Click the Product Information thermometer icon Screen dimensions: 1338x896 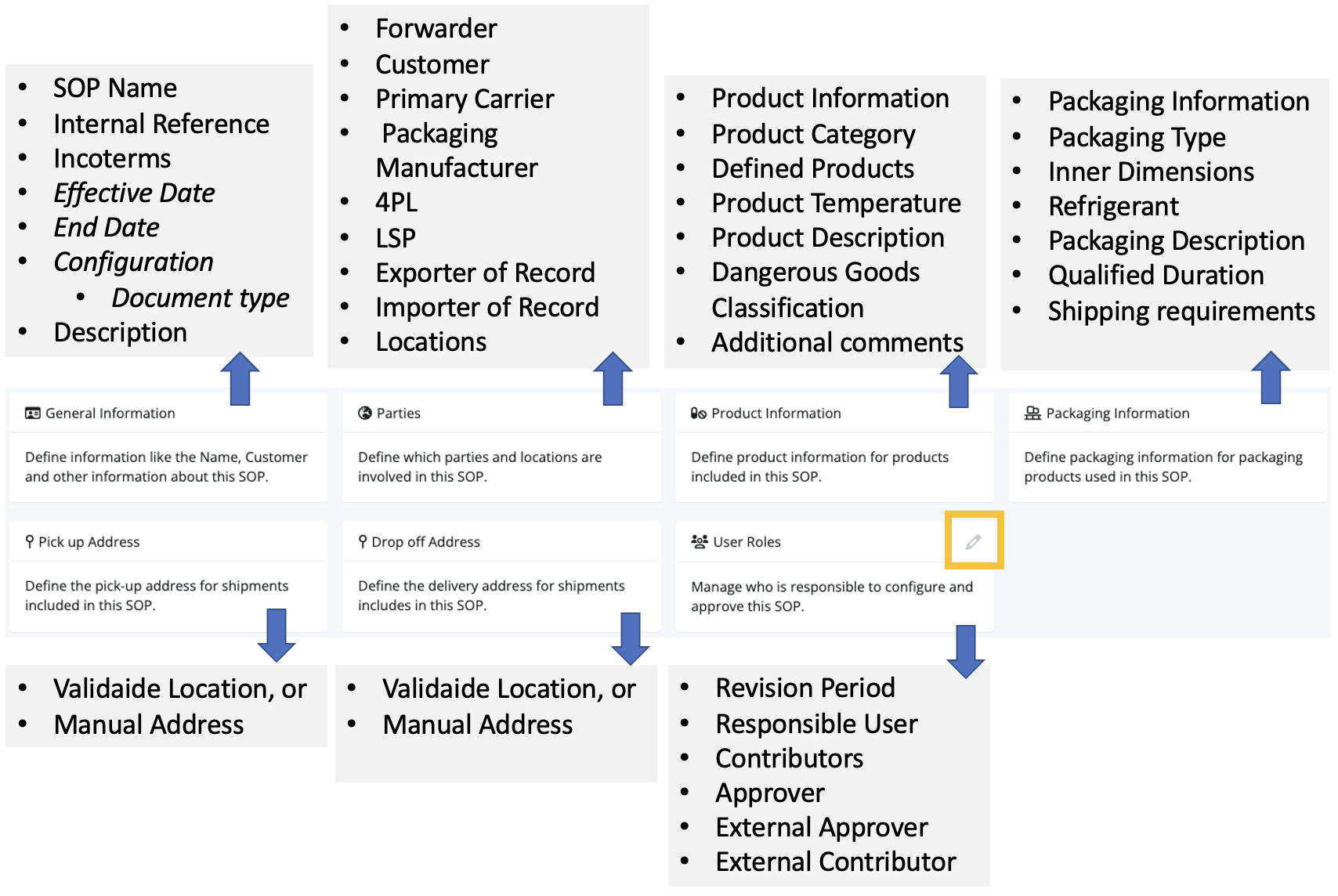(696, 413)
